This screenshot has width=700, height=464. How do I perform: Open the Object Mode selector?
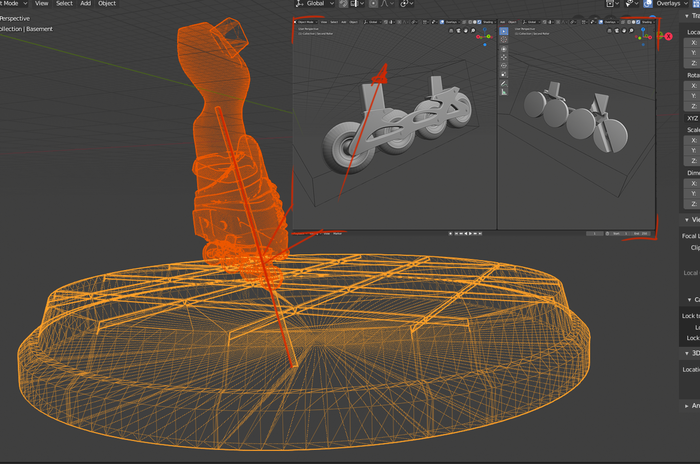(x=12, y=4)
